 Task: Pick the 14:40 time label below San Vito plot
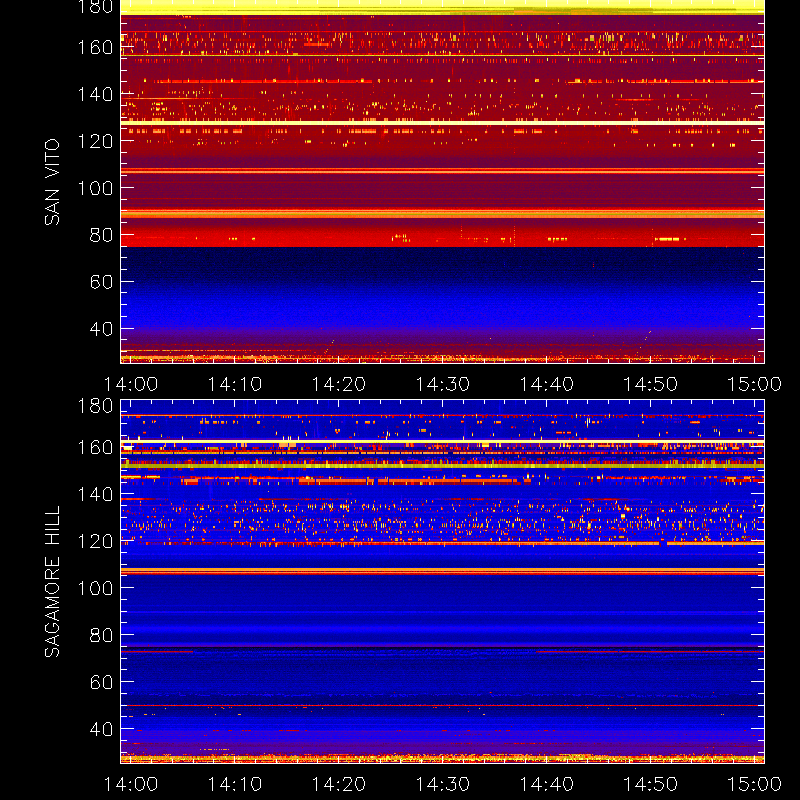[x=546, y=384]
